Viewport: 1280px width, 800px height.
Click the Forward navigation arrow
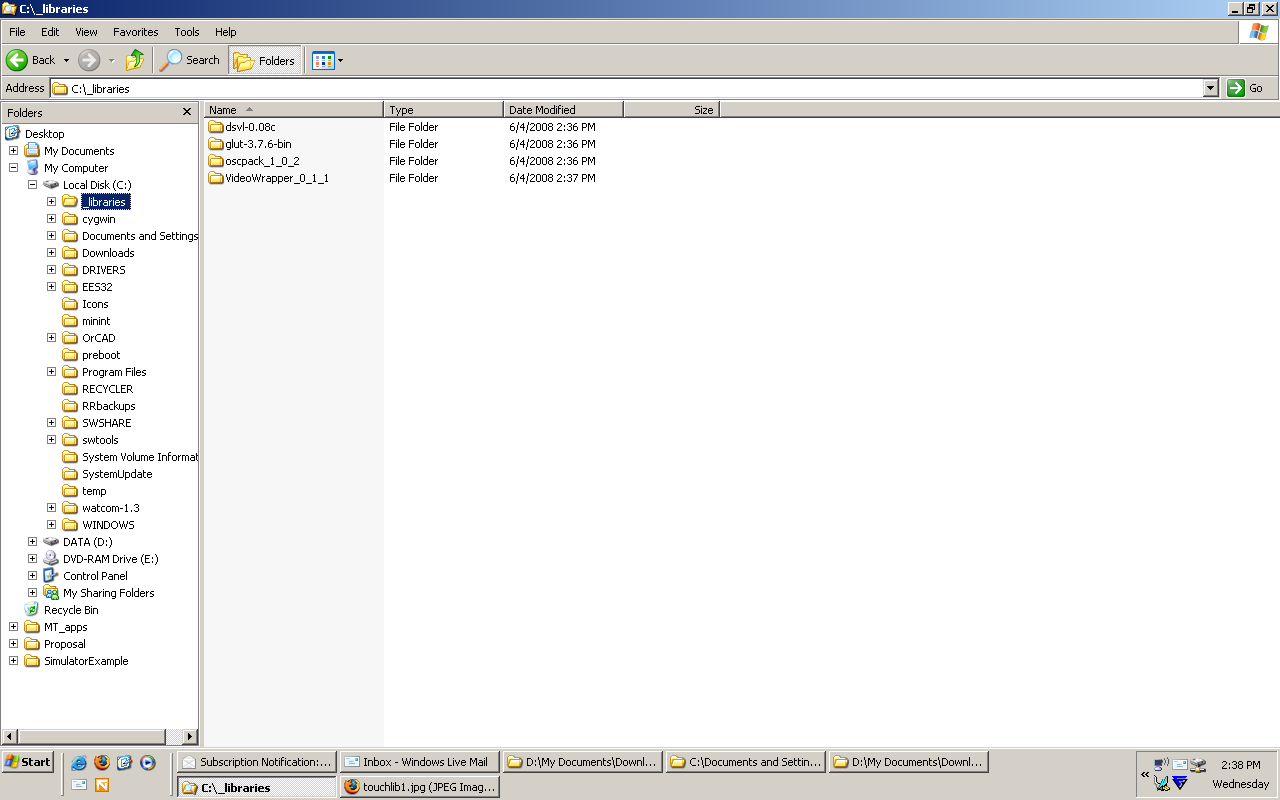click(89, 60)
